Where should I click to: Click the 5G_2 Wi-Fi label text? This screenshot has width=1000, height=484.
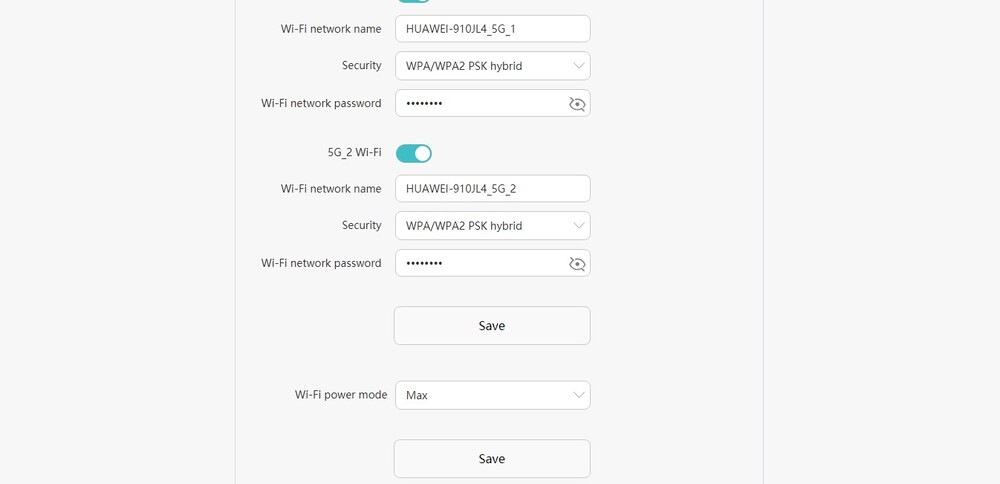click(x=350, y=152)
